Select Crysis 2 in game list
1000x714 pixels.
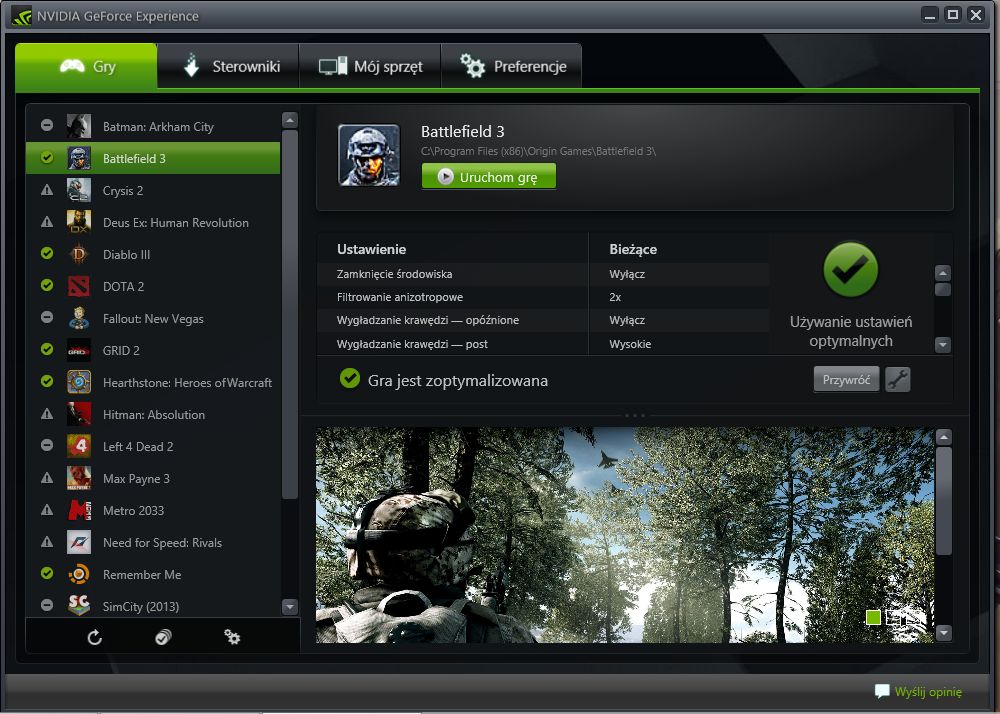click(153, 190)
